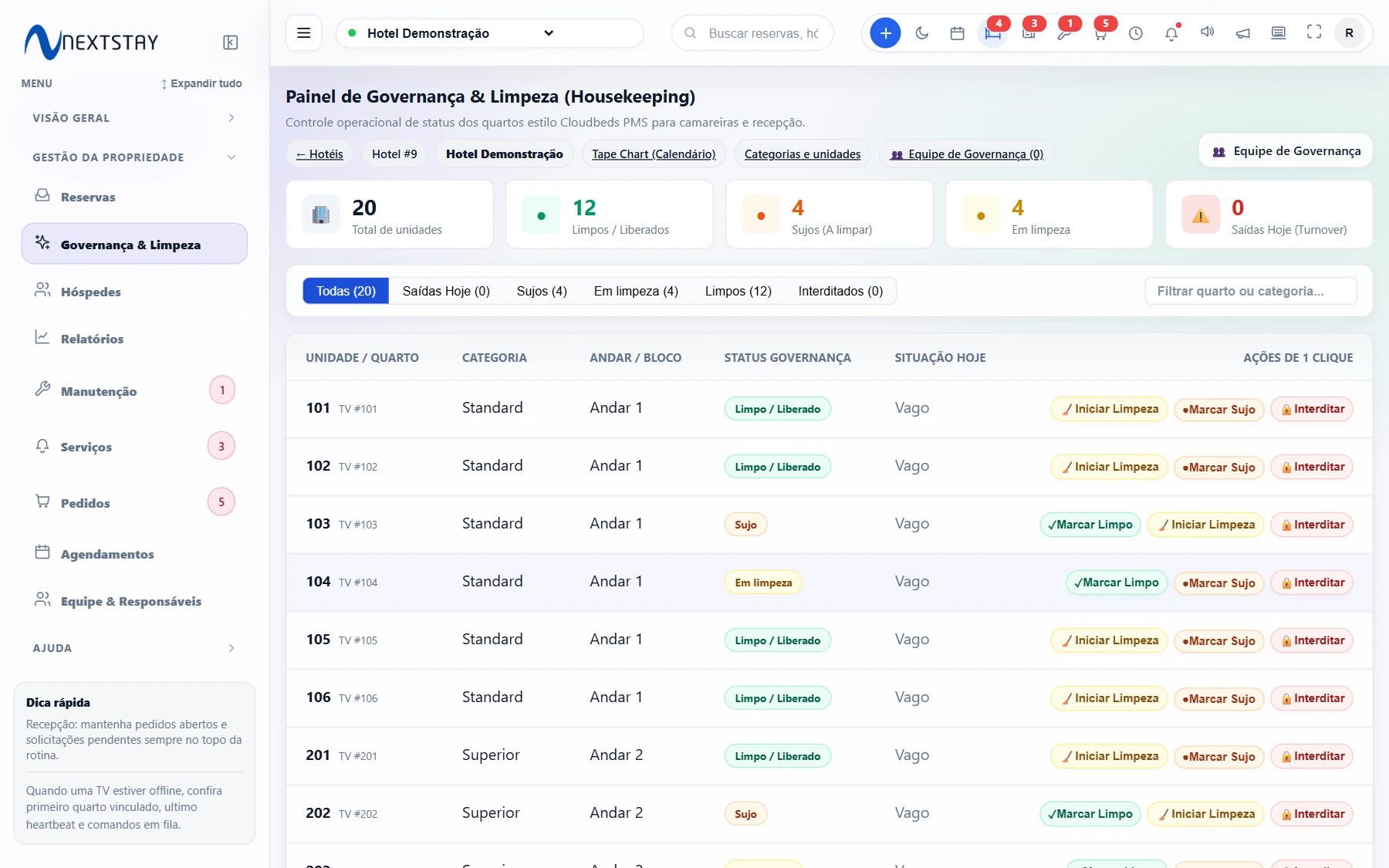1389x868 pixels.
Task: Select the Limpos (12) filter tab
Action: click(x=738, y=291)
